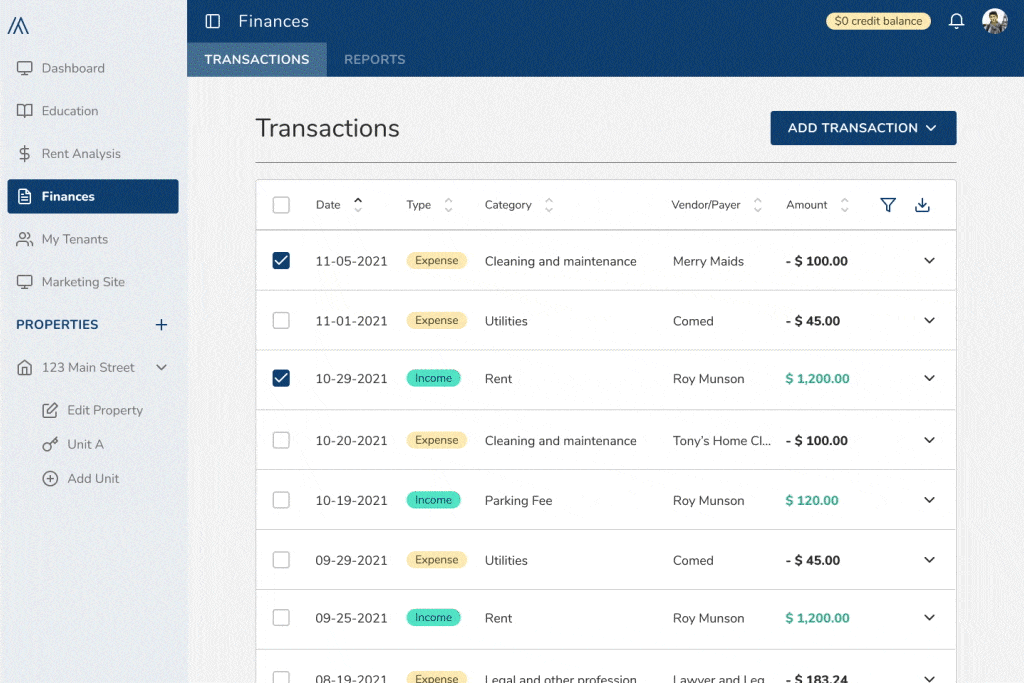
Task: Switch to the Reports tab
Action: [374, 60]
